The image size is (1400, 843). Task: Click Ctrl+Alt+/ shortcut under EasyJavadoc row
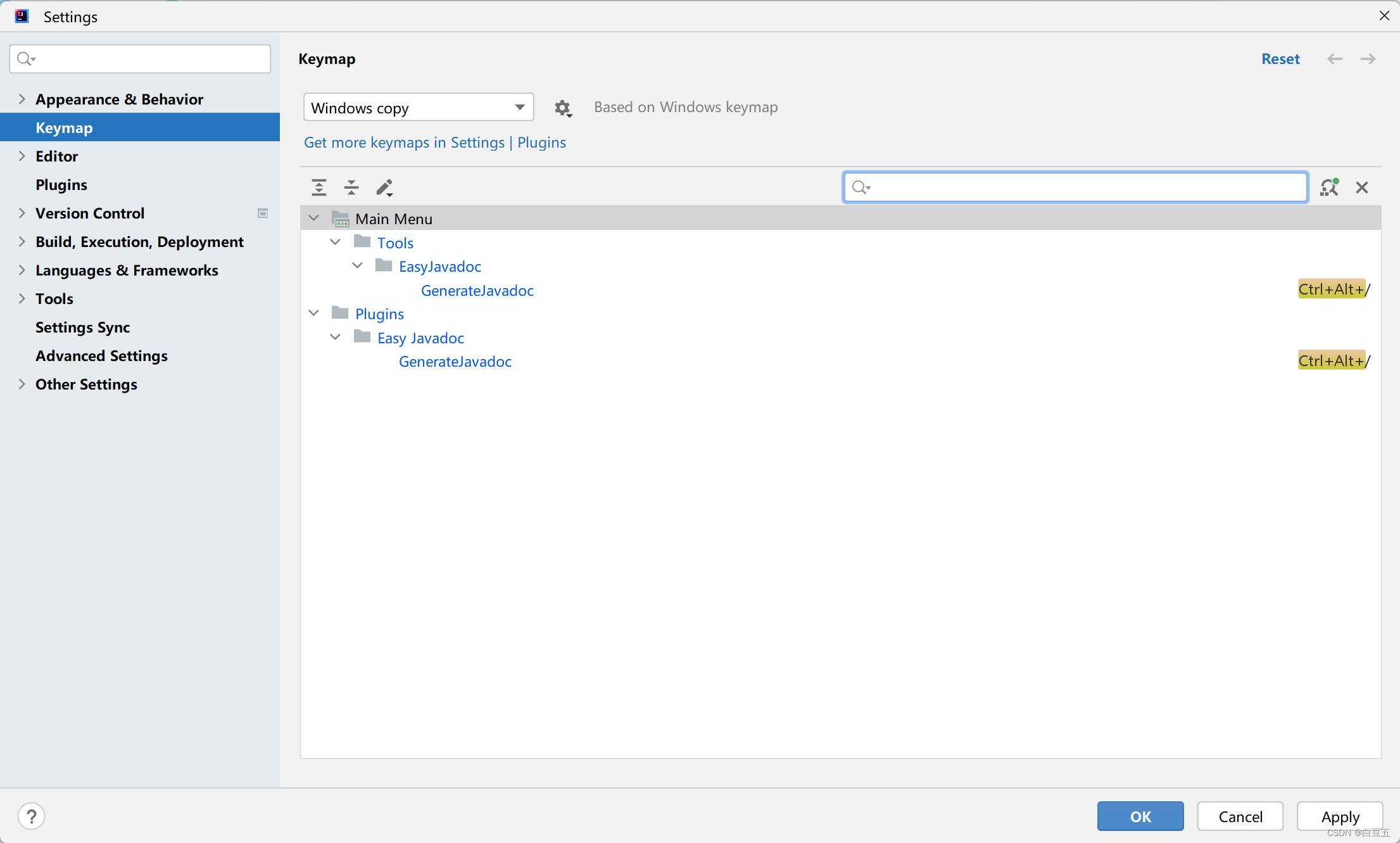[x=1334, y=289]
